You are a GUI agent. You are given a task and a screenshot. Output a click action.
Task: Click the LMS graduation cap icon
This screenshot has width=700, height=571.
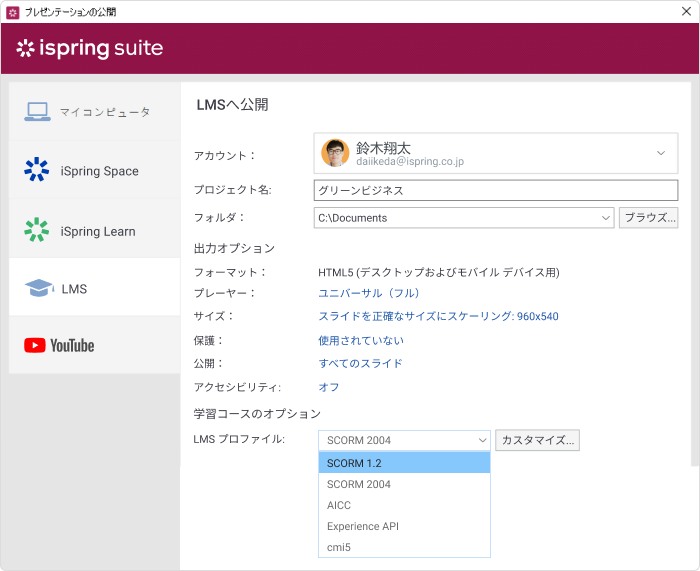pos(39,288)
